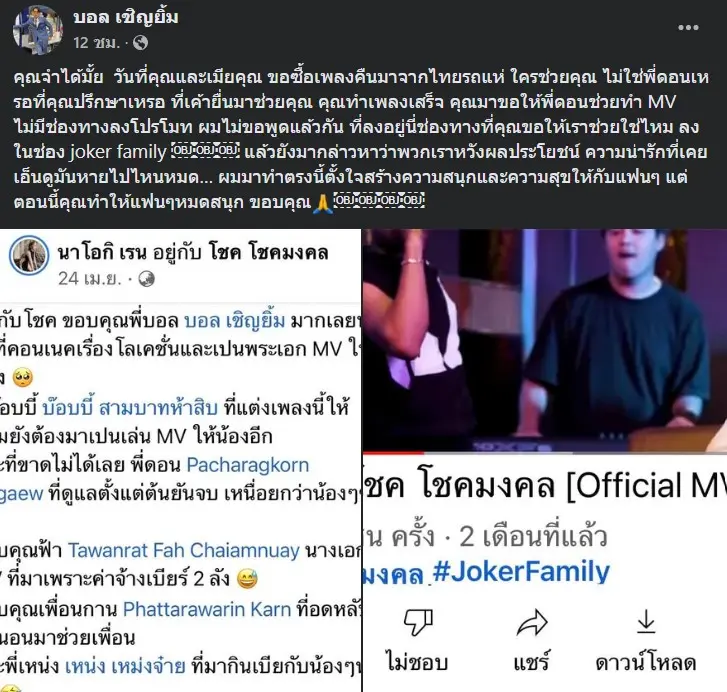The width and height of the screenshot is (727, 692).
Task: Click the #JokerFamily hashtag
Action: click(521, 572)
